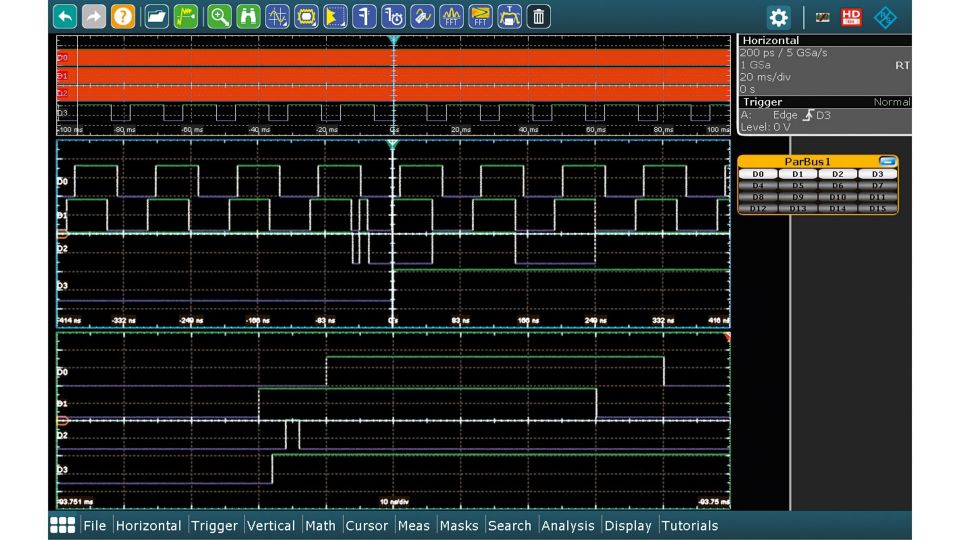Click the 'Level: 0 V' trigger value
Viewport: 960px width, 540px height.
click(765, 127)
